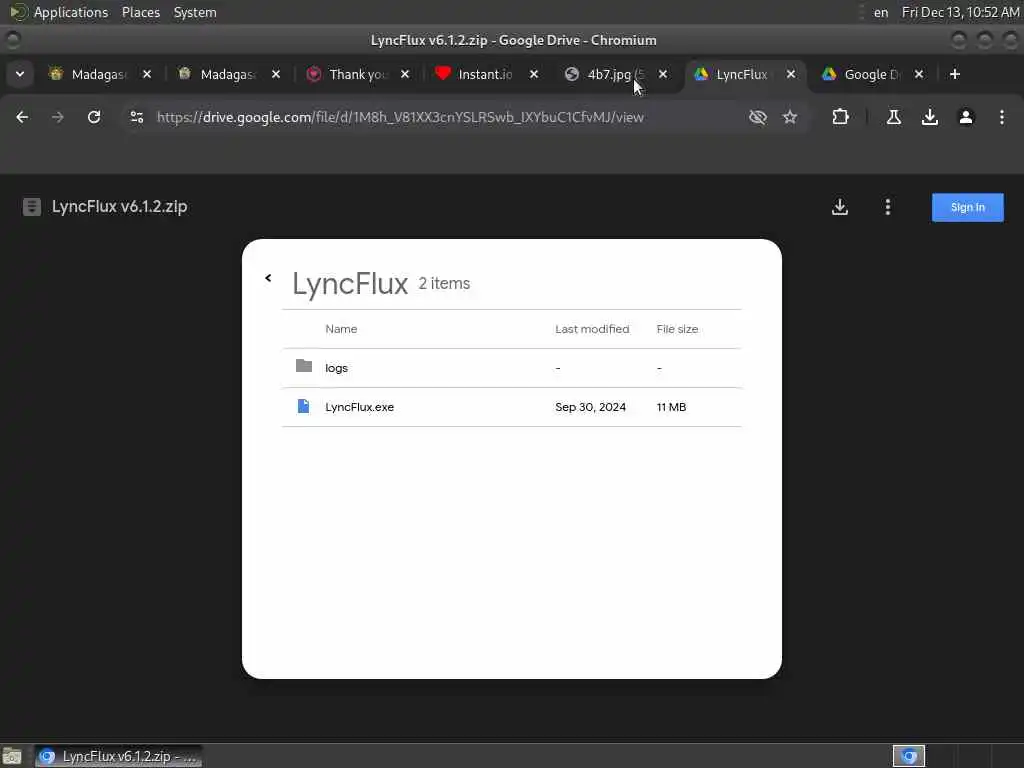Viewport: 1024px width, 768px height.
Task: Open Drive more actions three-dot menu
Action: [x=888, y=207]
